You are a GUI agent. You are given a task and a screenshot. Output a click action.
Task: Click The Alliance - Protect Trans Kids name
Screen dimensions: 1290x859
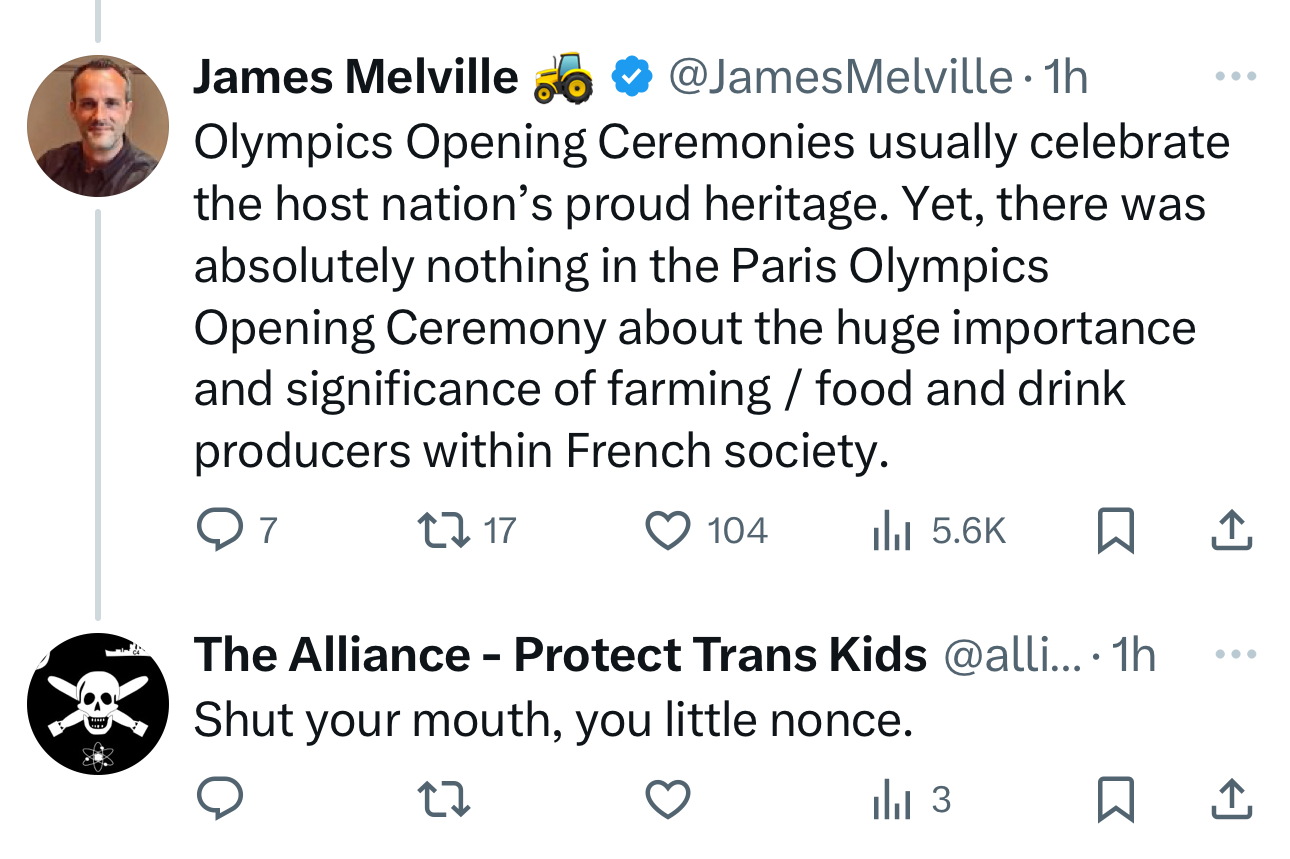point(560,655)
